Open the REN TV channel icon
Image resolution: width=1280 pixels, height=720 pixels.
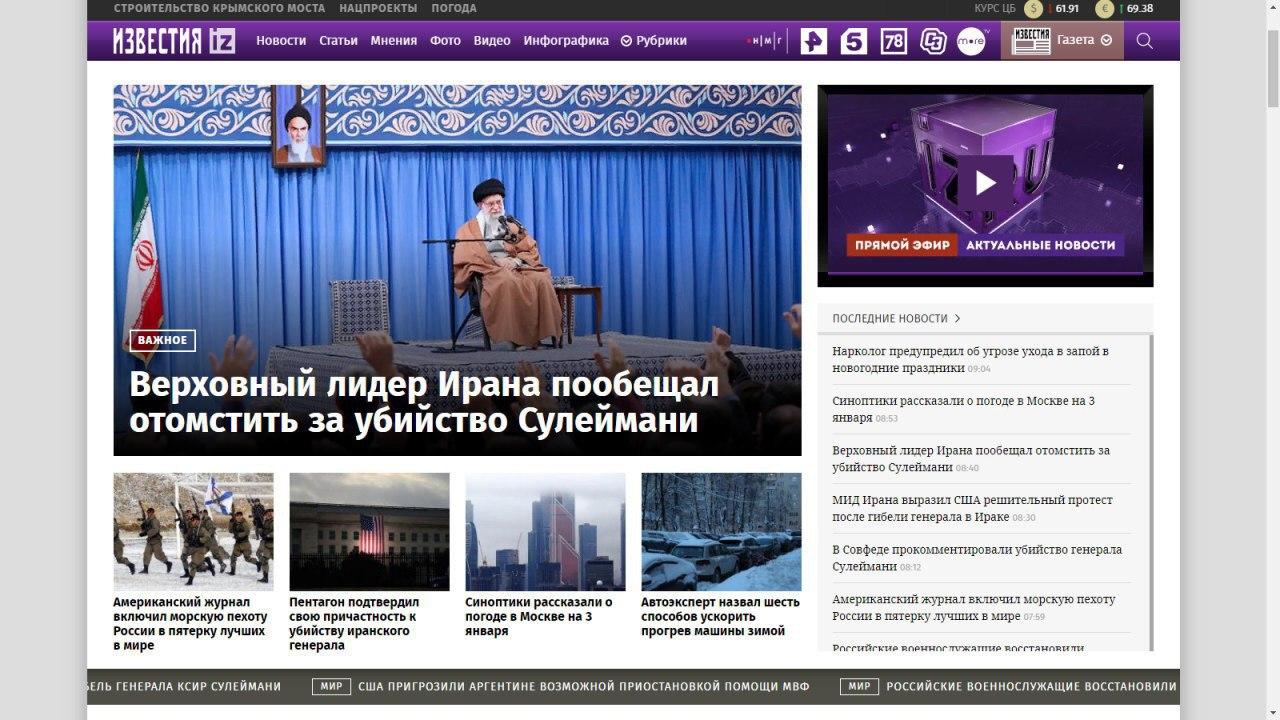click(x=813, y=41)
